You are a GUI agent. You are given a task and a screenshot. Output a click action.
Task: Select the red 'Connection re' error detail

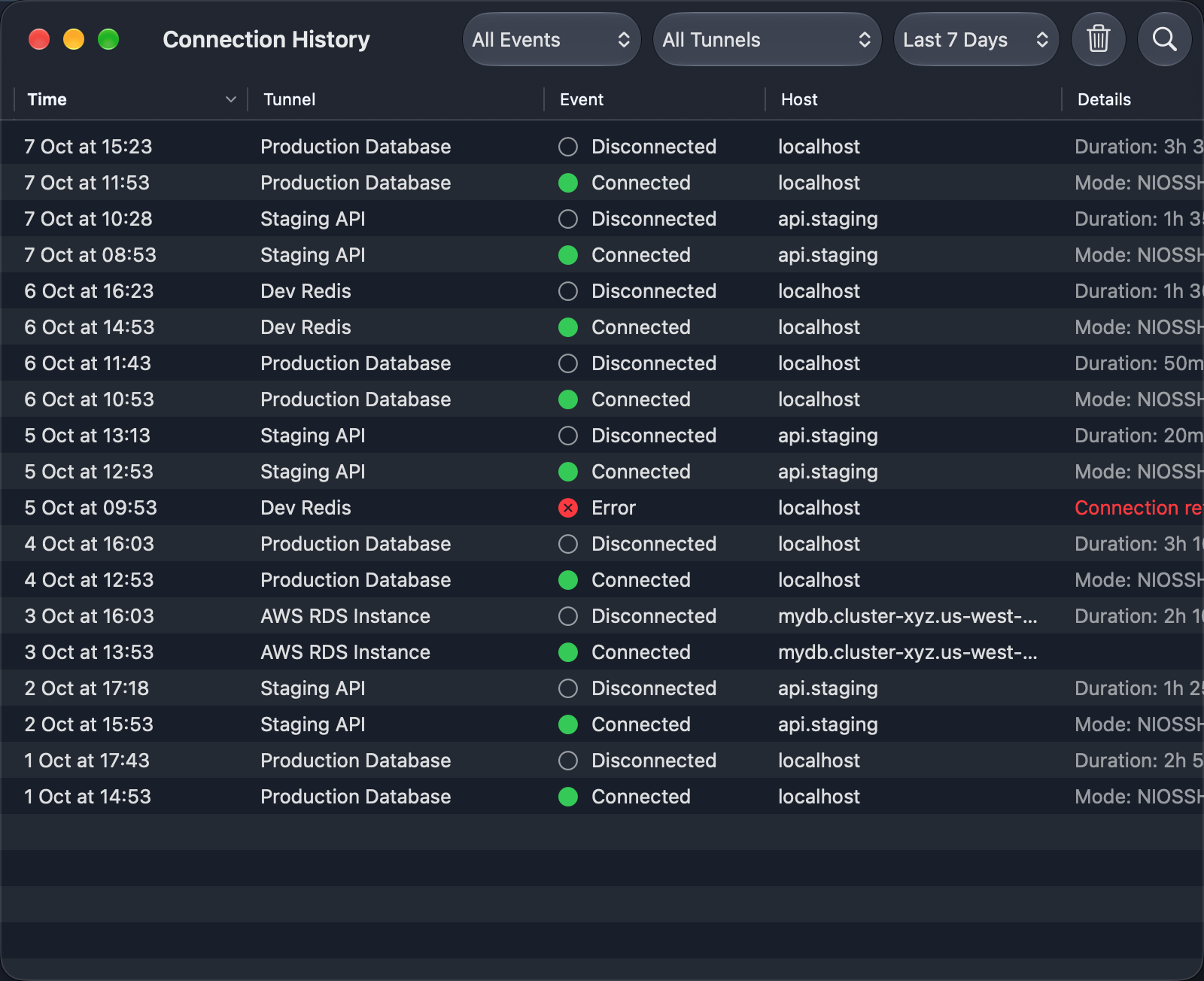[x=1139, y=508]
